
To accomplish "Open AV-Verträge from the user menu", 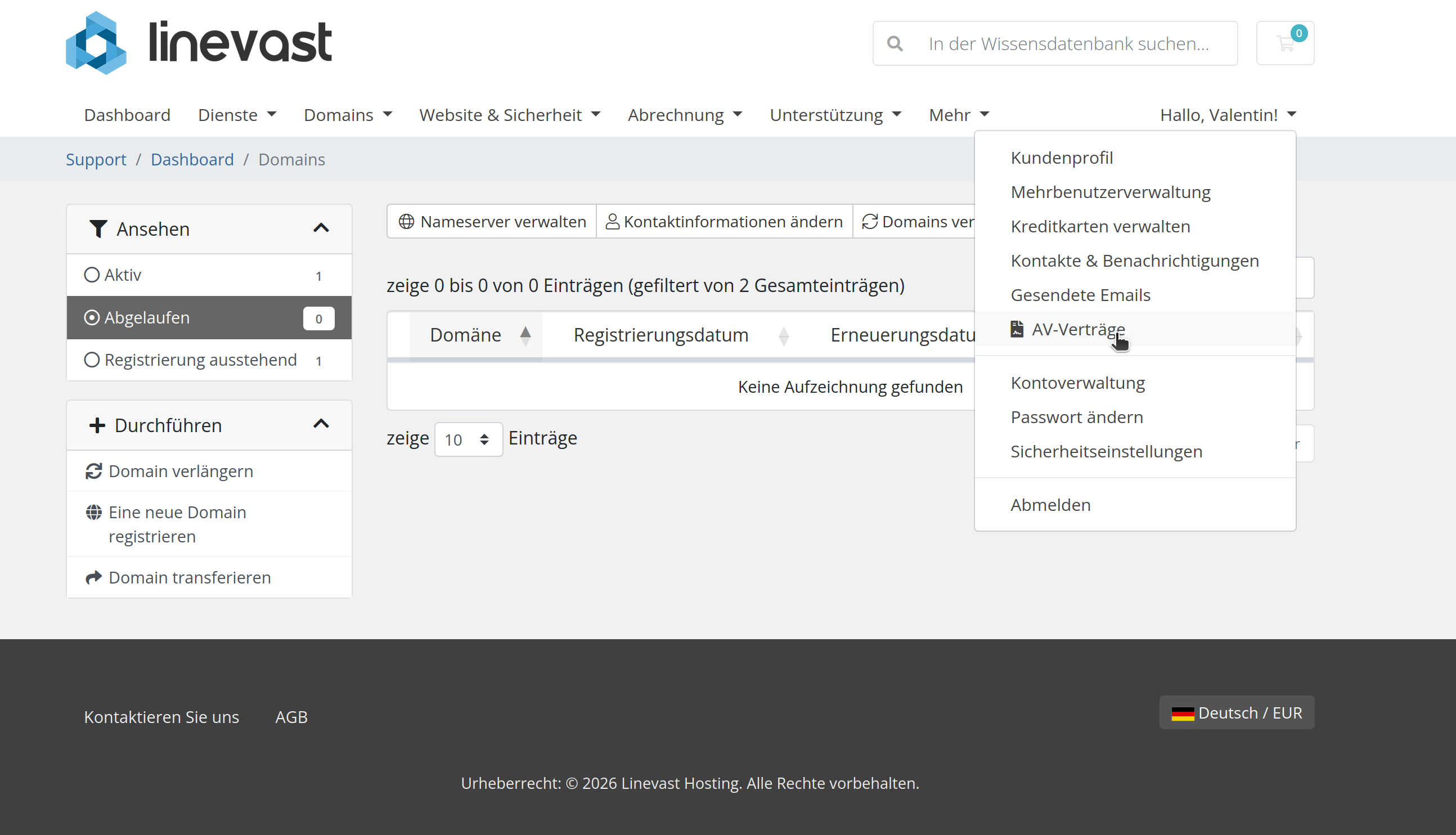I will pos(1078,329).
